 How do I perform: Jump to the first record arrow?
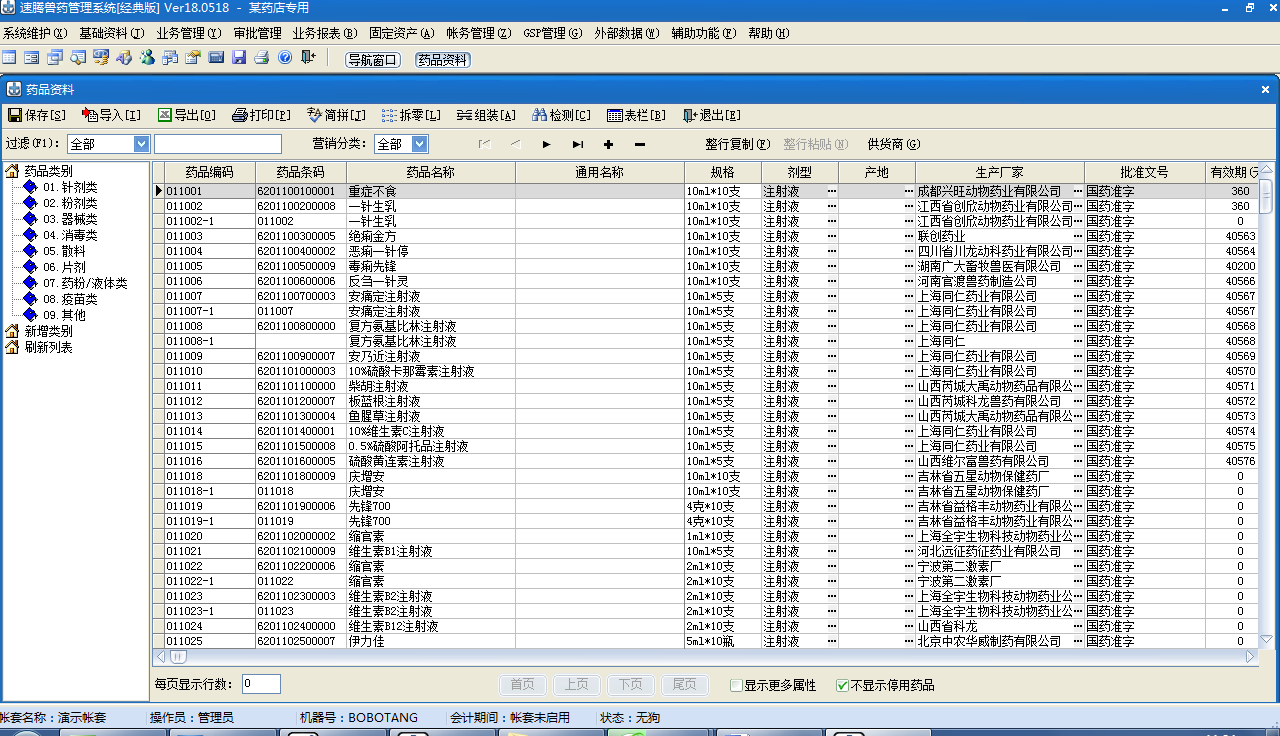(484, 144)
